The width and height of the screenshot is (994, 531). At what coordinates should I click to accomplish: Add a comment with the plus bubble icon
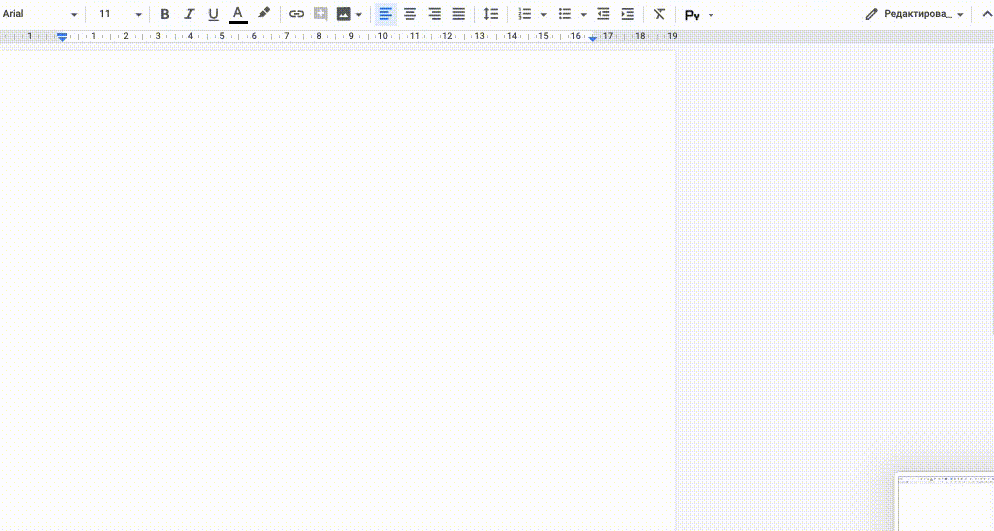click(321, 14)
